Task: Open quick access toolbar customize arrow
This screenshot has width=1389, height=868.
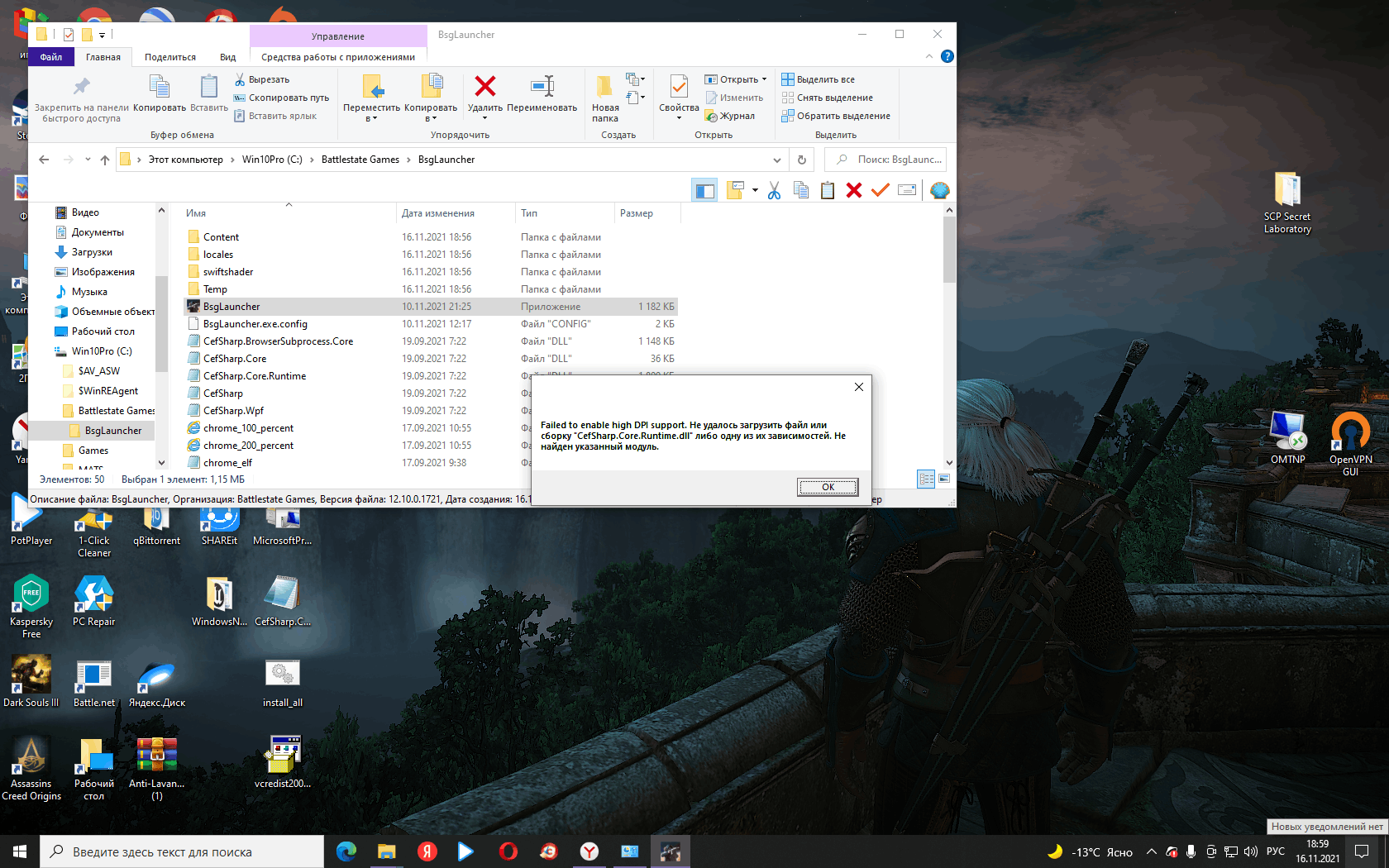Action: click(102, 35)
